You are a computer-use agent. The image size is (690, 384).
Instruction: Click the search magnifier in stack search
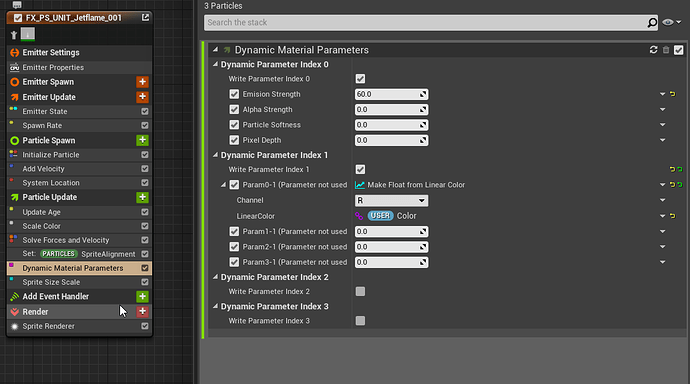tap(652, 22)
